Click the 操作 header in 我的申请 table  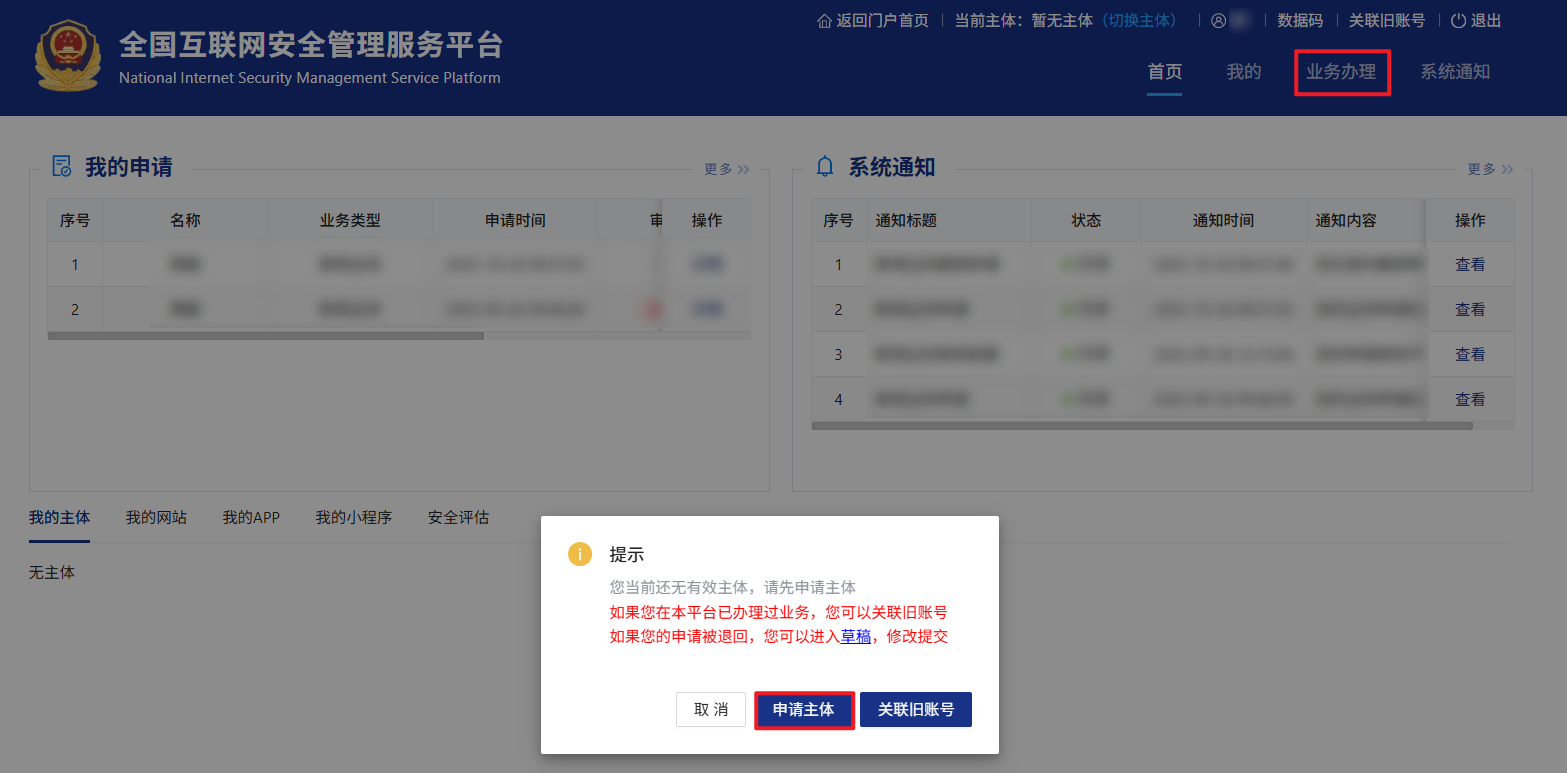point(707,220)
